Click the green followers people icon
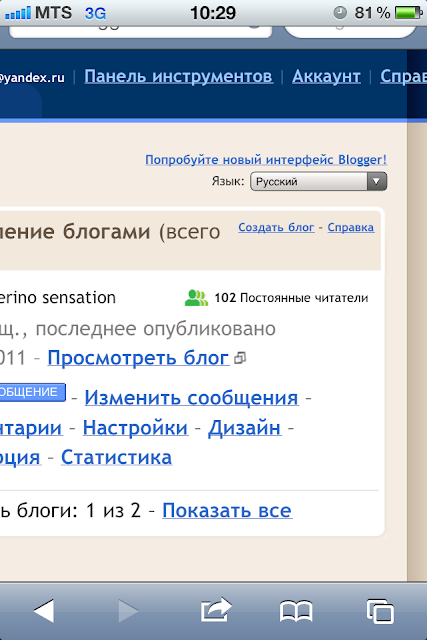Screen dimensions: 427x640 (x=196, y=298)
